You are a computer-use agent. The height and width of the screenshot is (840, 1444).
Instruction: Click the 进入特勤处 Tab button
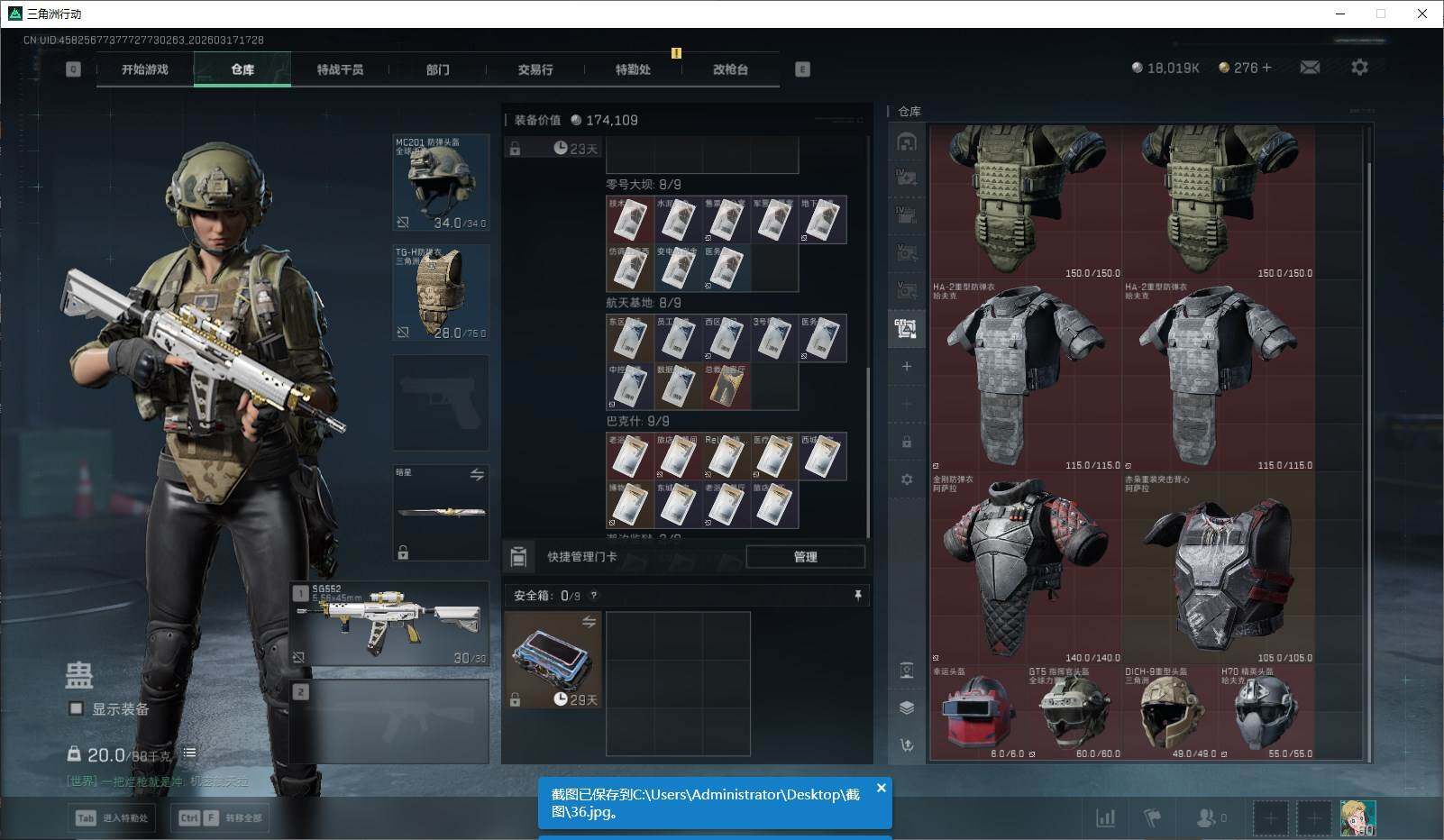(113, 817)
